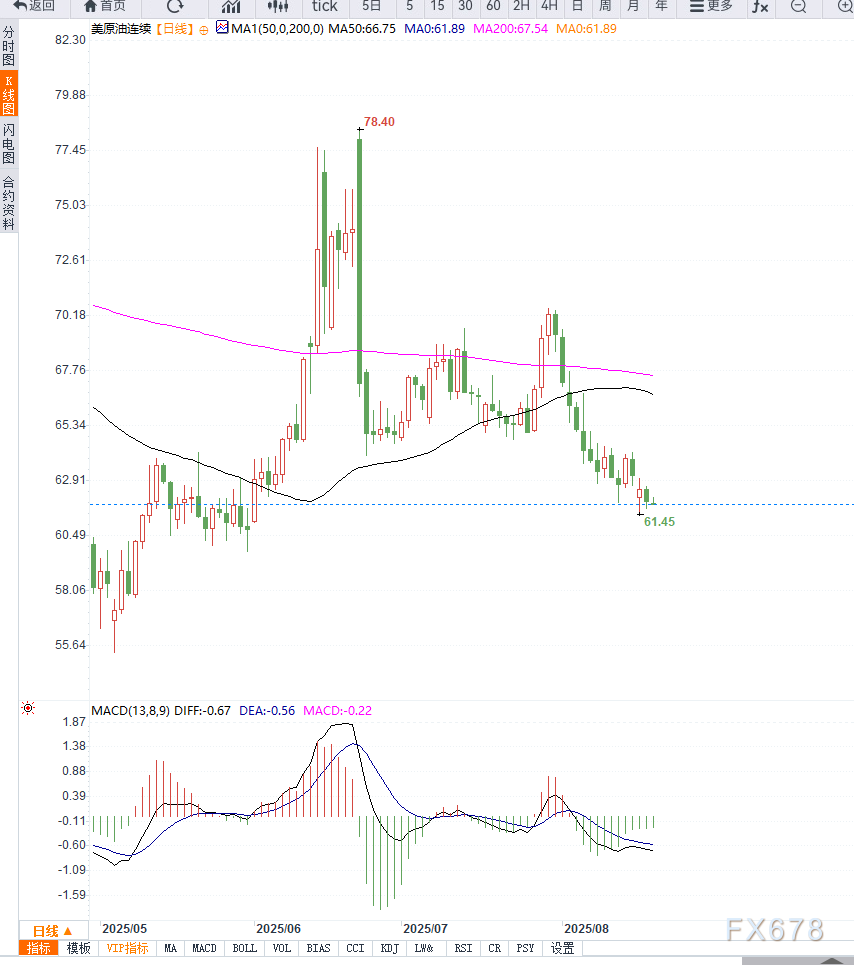Open the 合约资料 contract info tab
The image size is (854, 965).
coord(9,203)
